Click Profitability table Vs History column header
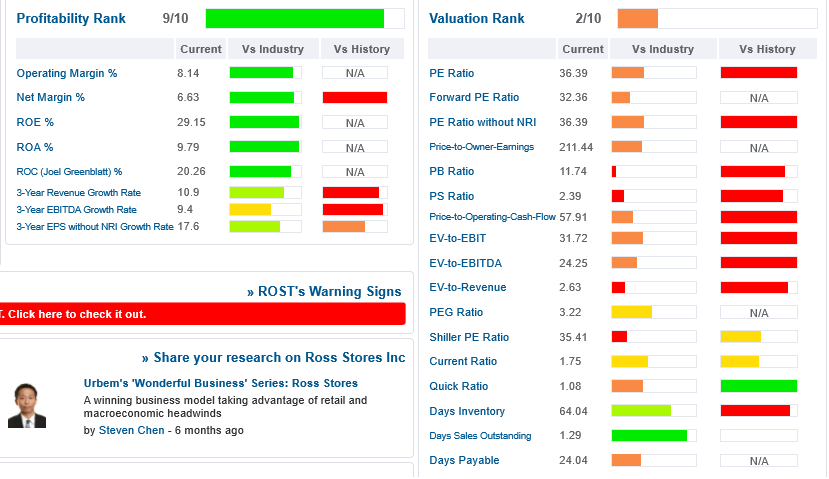Screen dimensions: 829x479 362,49
